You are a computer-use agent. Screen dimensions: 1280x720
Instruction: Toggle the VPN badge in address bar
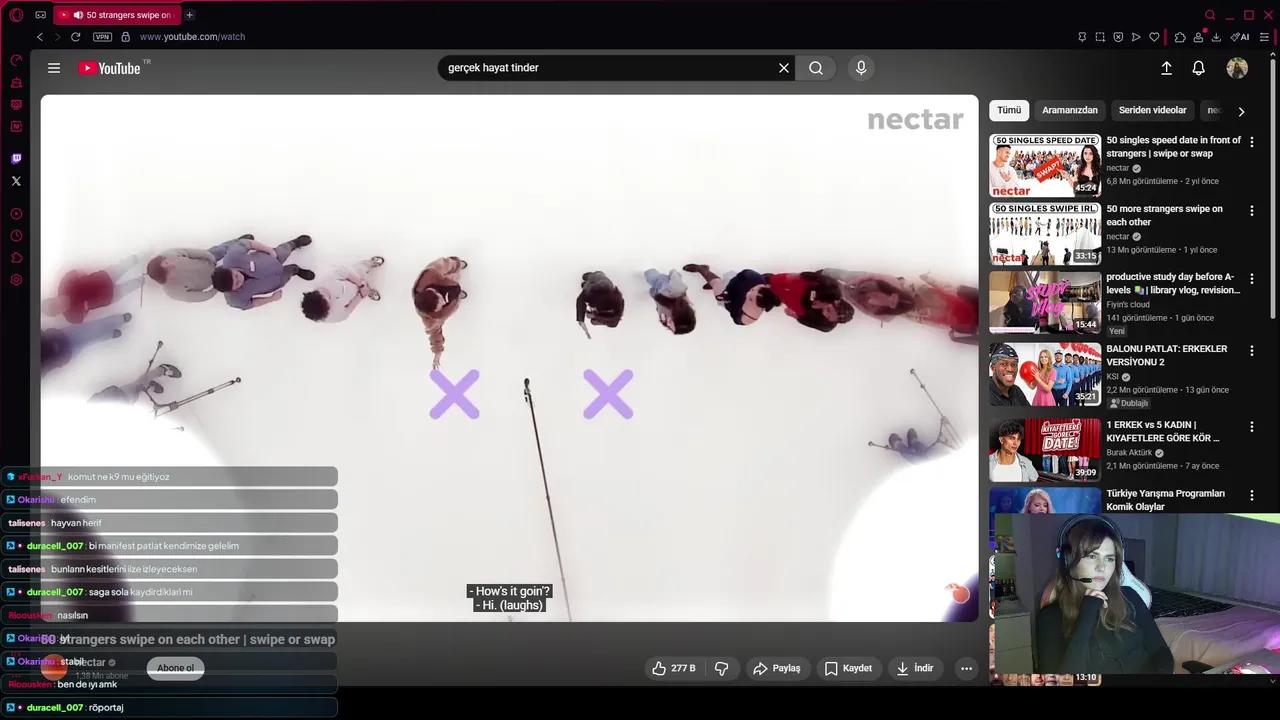[102, 37]
